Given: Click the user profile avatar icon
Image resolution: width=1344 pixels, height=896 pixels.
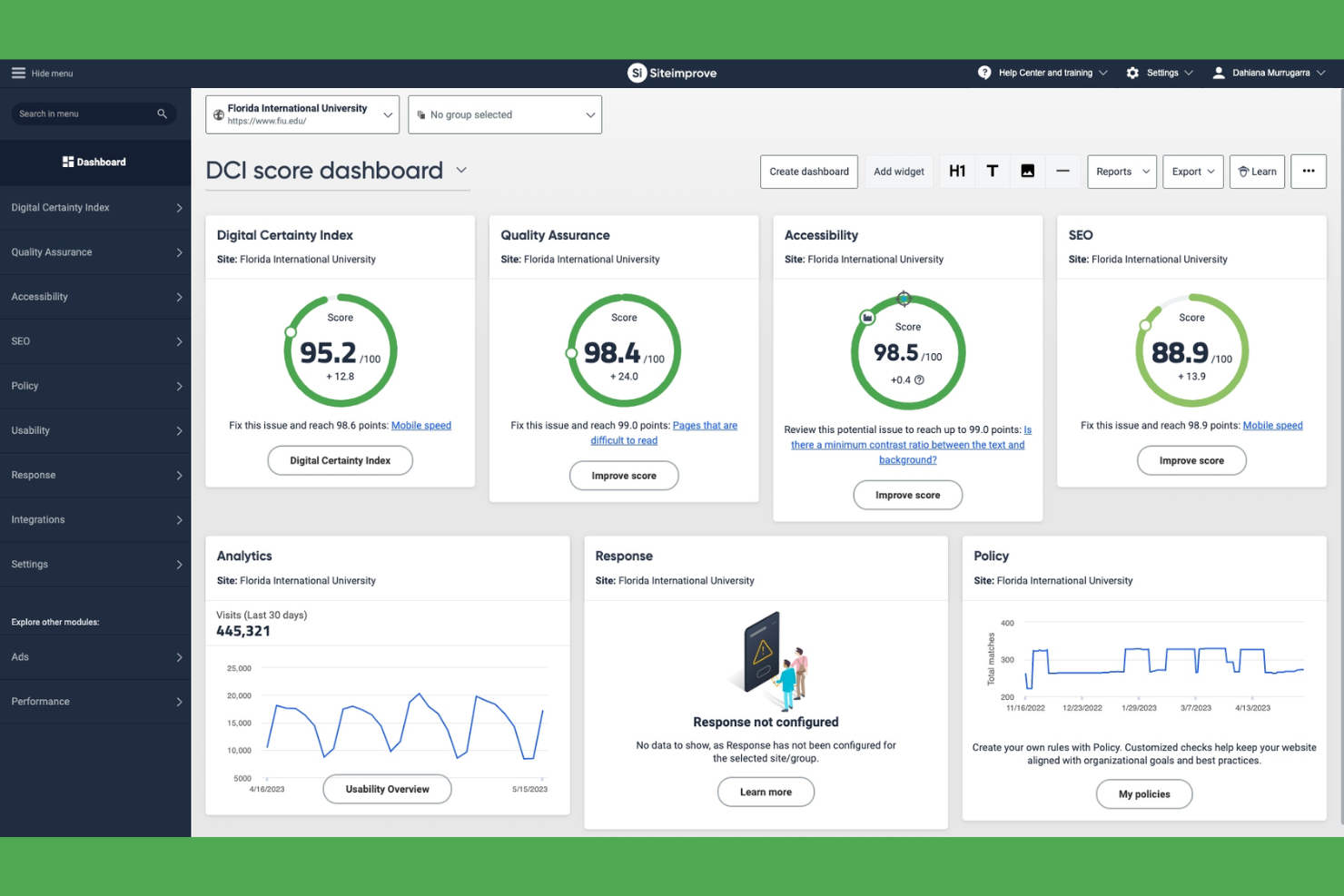Looking at the screenshot, I should 1219,73.
